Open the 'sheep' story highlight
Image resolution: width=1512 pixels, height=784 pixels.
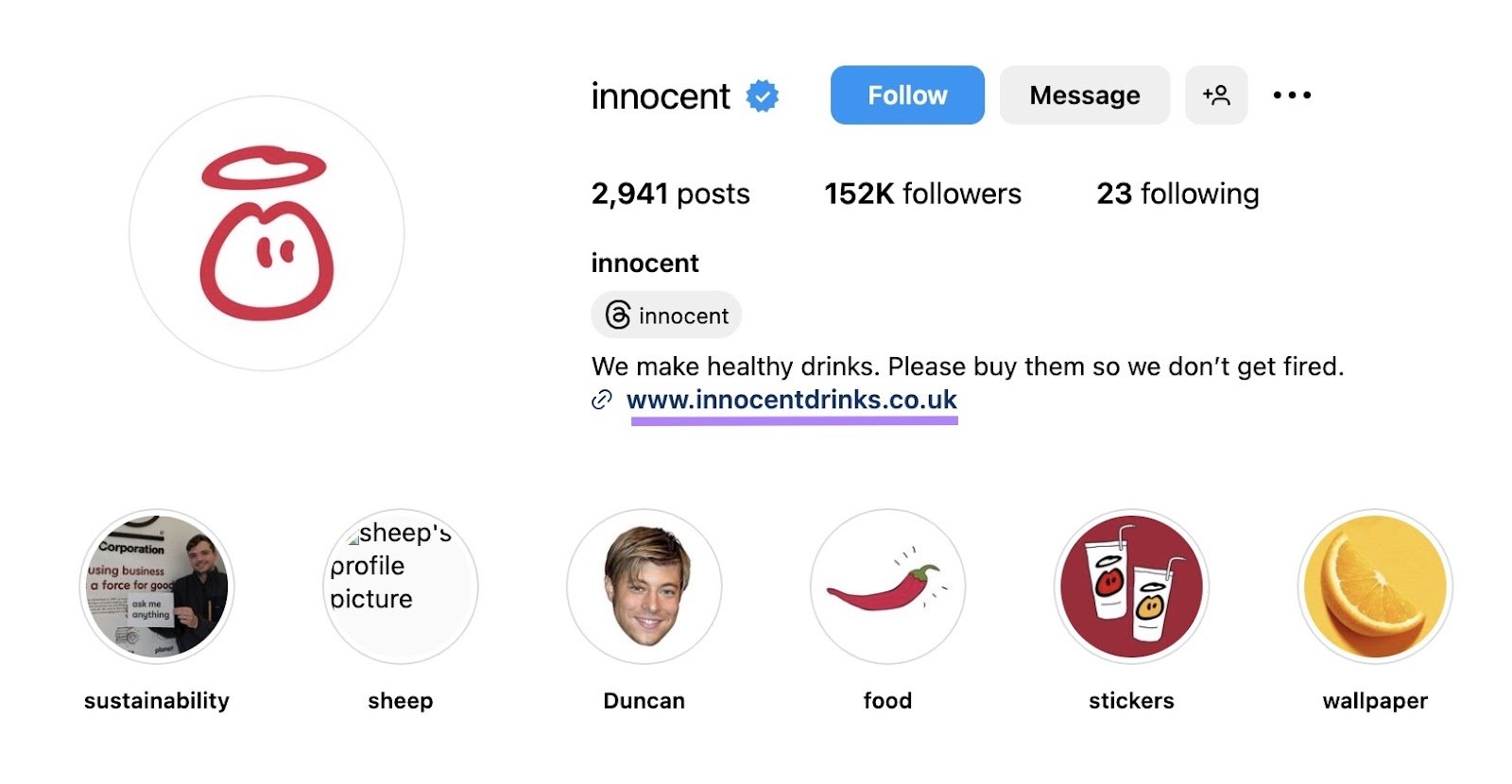400,587
